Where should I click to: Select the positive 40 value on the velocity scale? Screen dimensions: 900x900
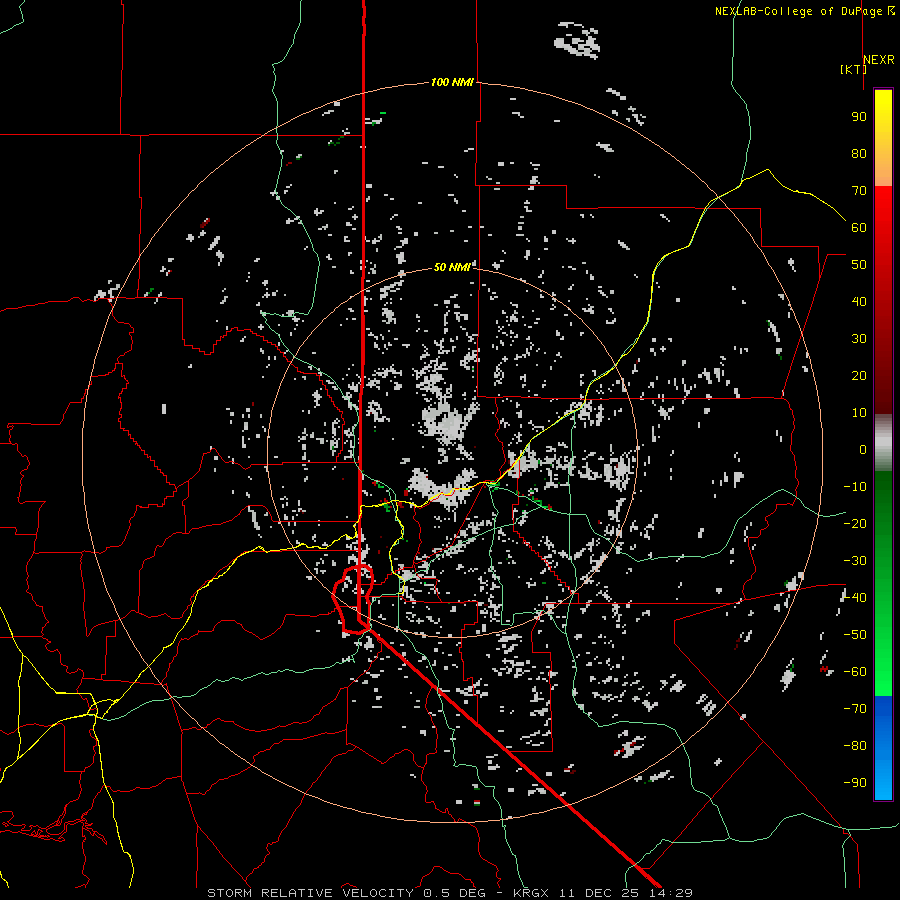(859, 302)
